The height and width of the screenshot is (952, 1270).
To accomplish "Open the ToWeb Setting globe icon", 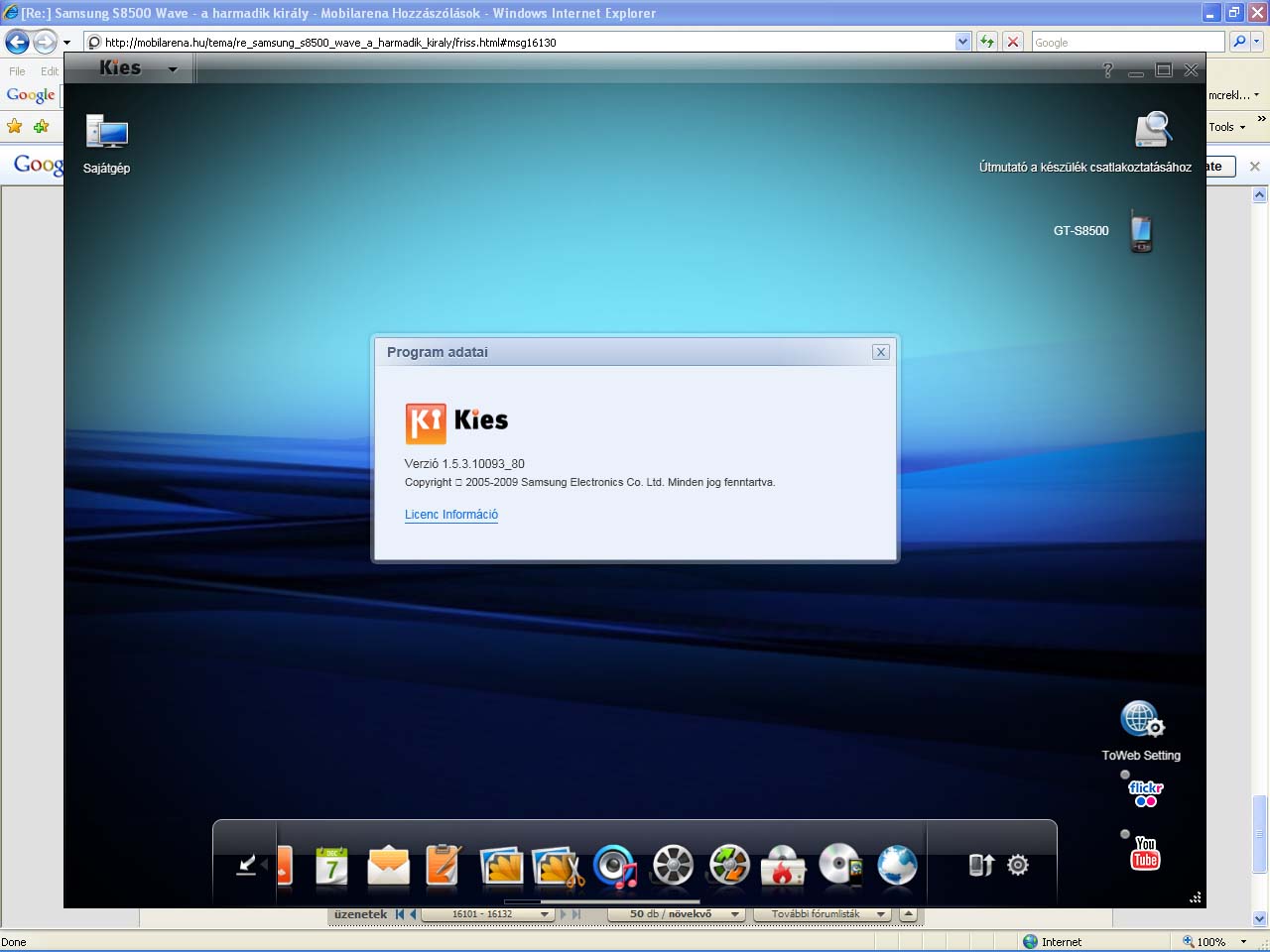I will pos(1142,720).
